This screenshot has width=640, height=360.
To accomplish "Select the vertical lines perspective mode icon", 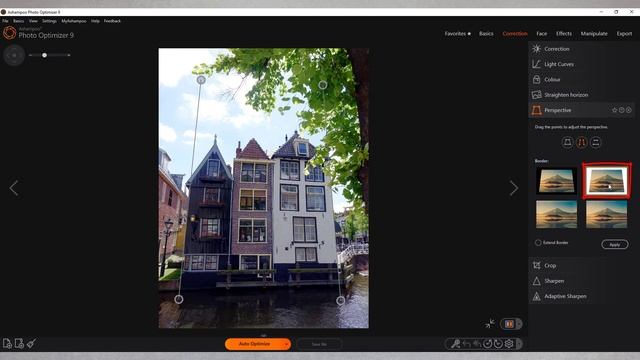I will 582,142.
